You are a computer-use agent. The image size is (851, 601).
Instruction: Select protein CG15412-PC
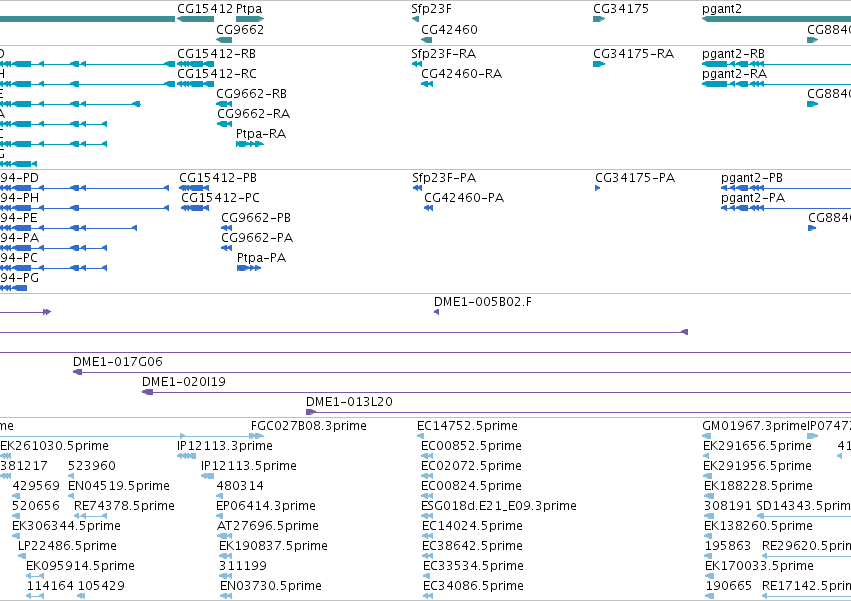pos(220,198)
